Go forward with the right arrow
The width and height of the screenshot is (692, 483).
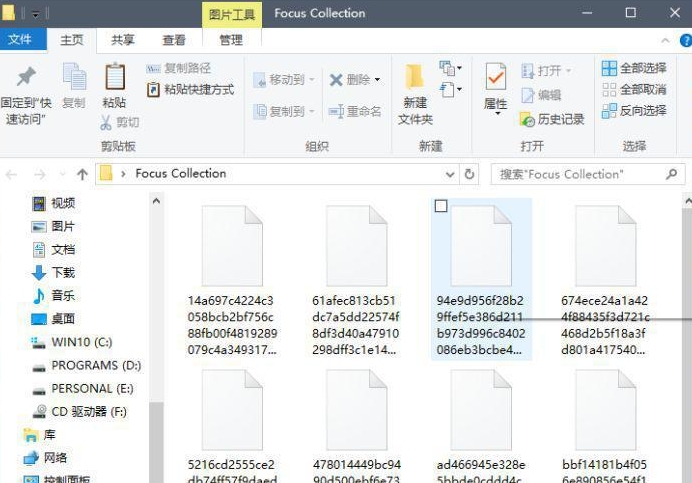click(x=40, y=175)
